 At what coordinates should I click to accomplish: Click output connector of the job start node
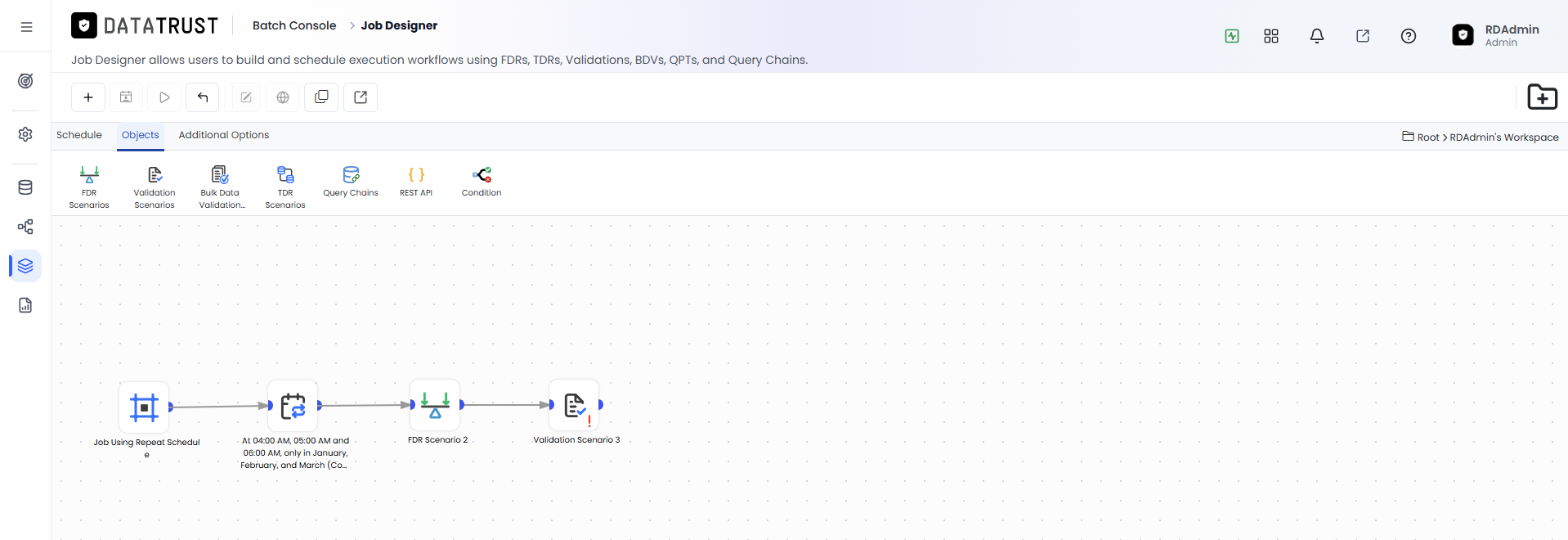(171, 407)
